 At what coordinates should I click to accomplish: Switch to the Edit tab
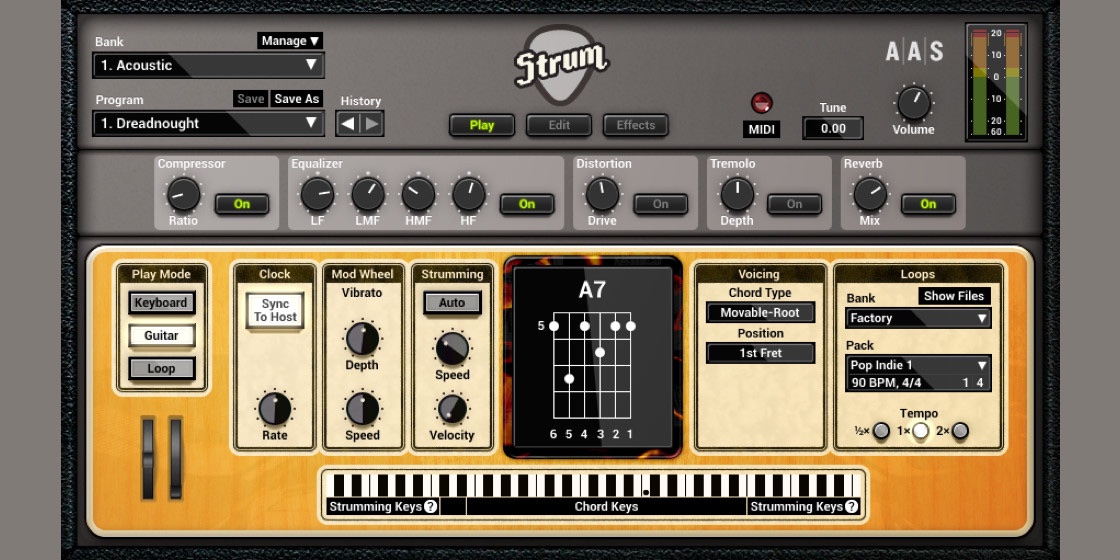[559, 125]
